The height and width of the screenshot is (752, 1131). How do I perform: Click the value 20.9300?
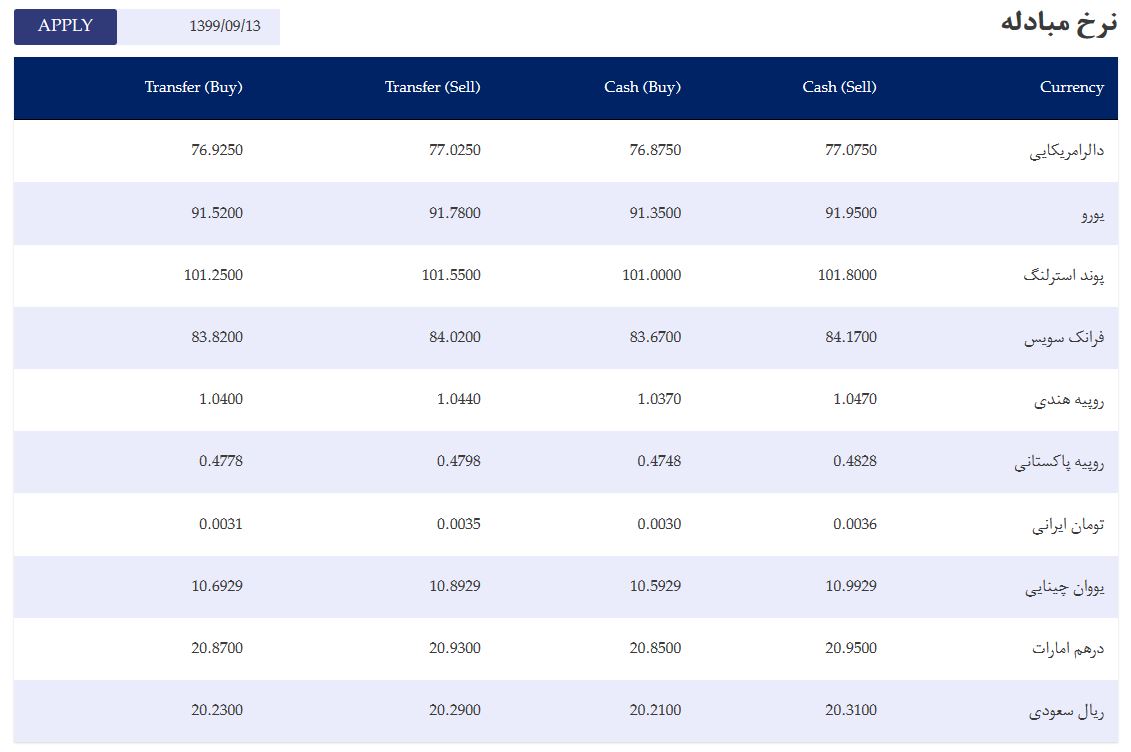[454, 648]
